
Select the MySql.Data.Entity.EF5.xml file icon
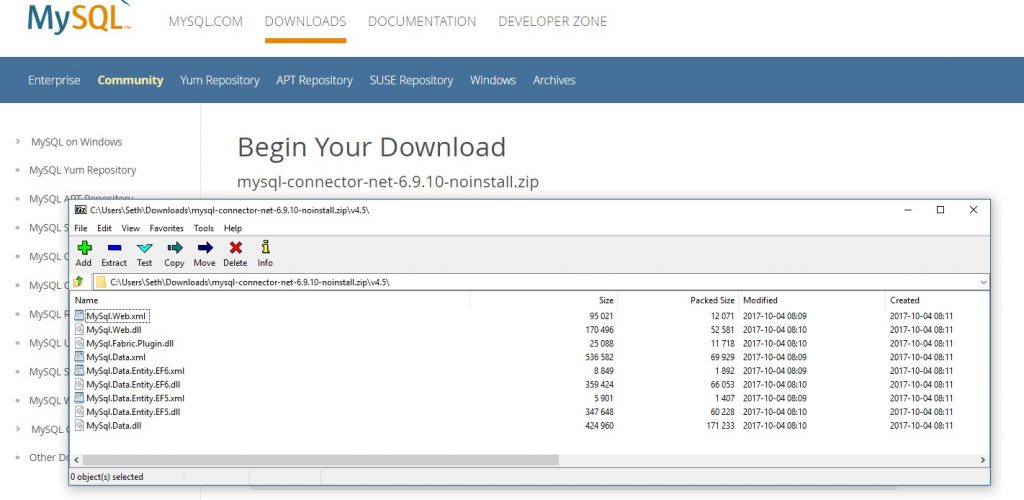(79, 398)
